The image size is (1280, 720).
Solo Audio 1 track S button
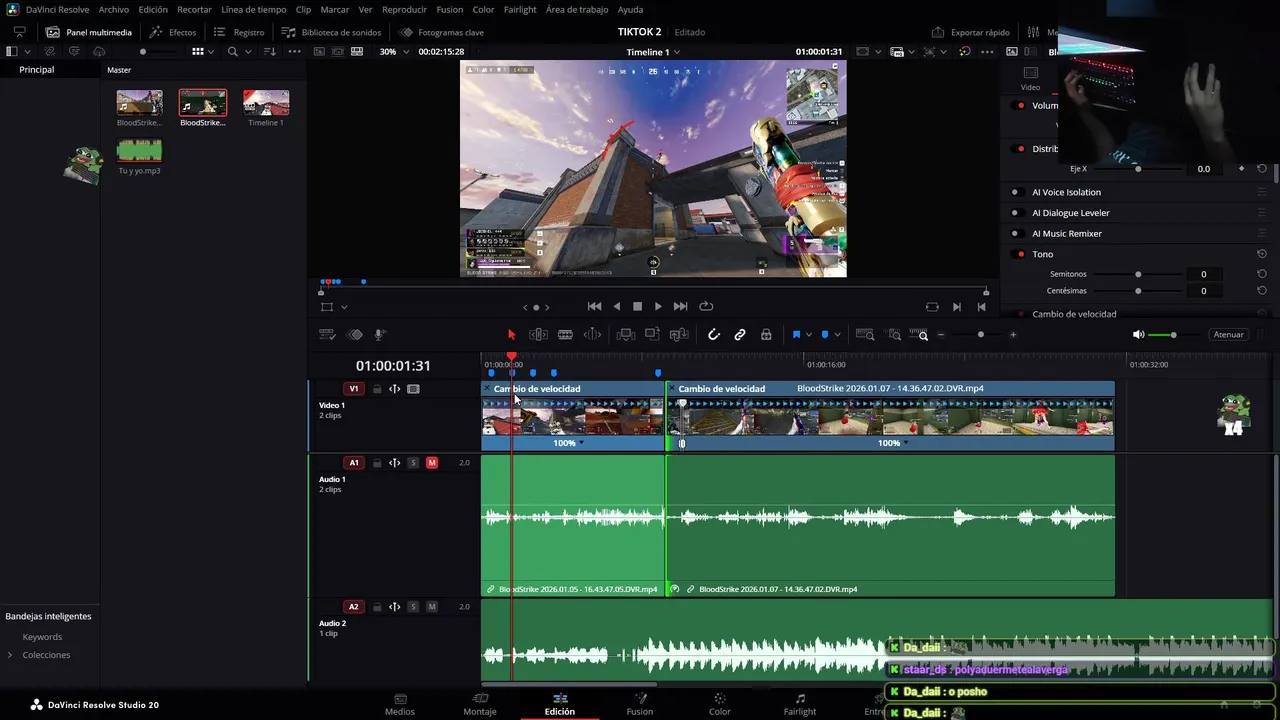pos(413,463)
